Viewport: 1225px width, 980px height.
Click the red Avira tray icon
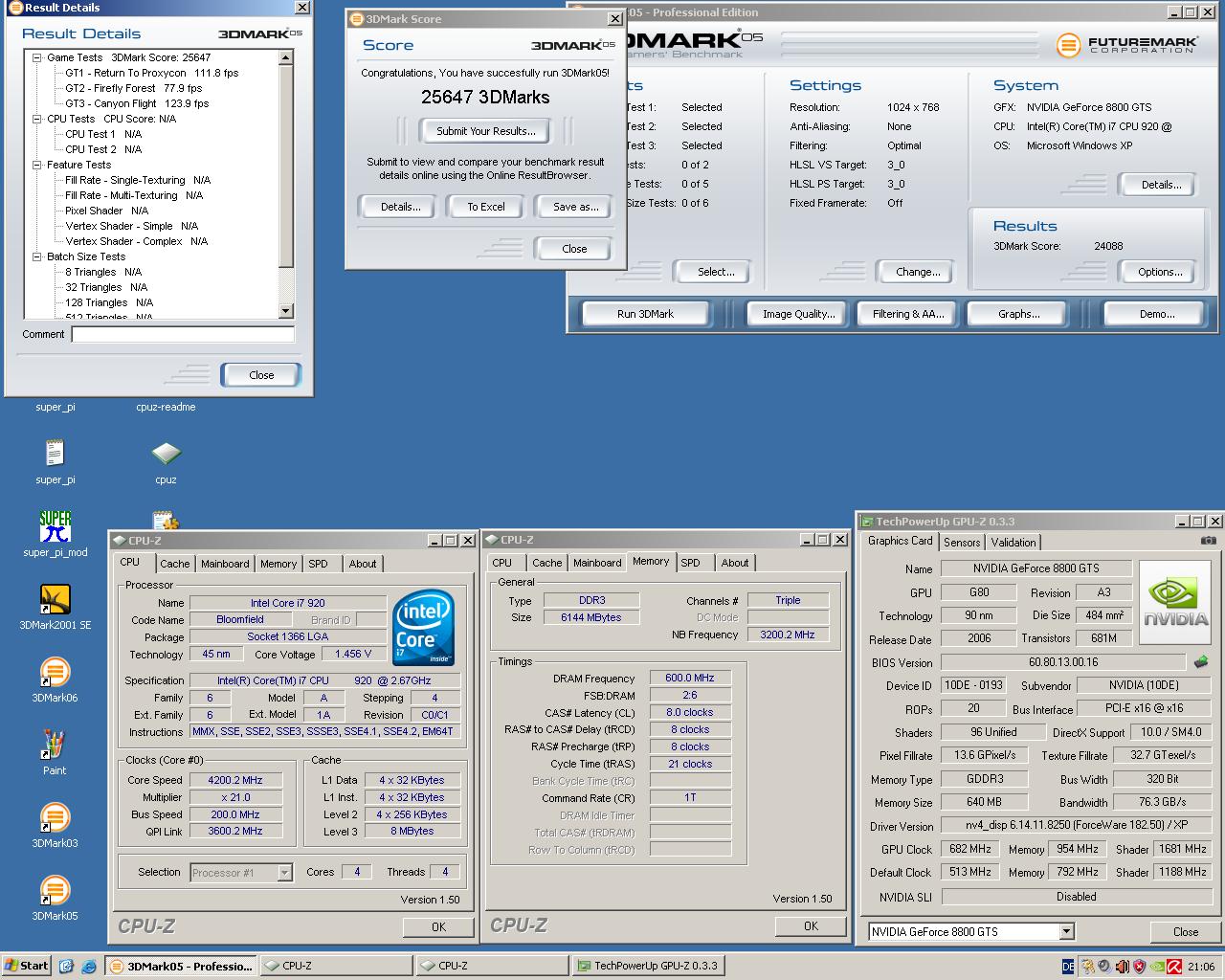pyautogui.click(x=1173, y=967)
